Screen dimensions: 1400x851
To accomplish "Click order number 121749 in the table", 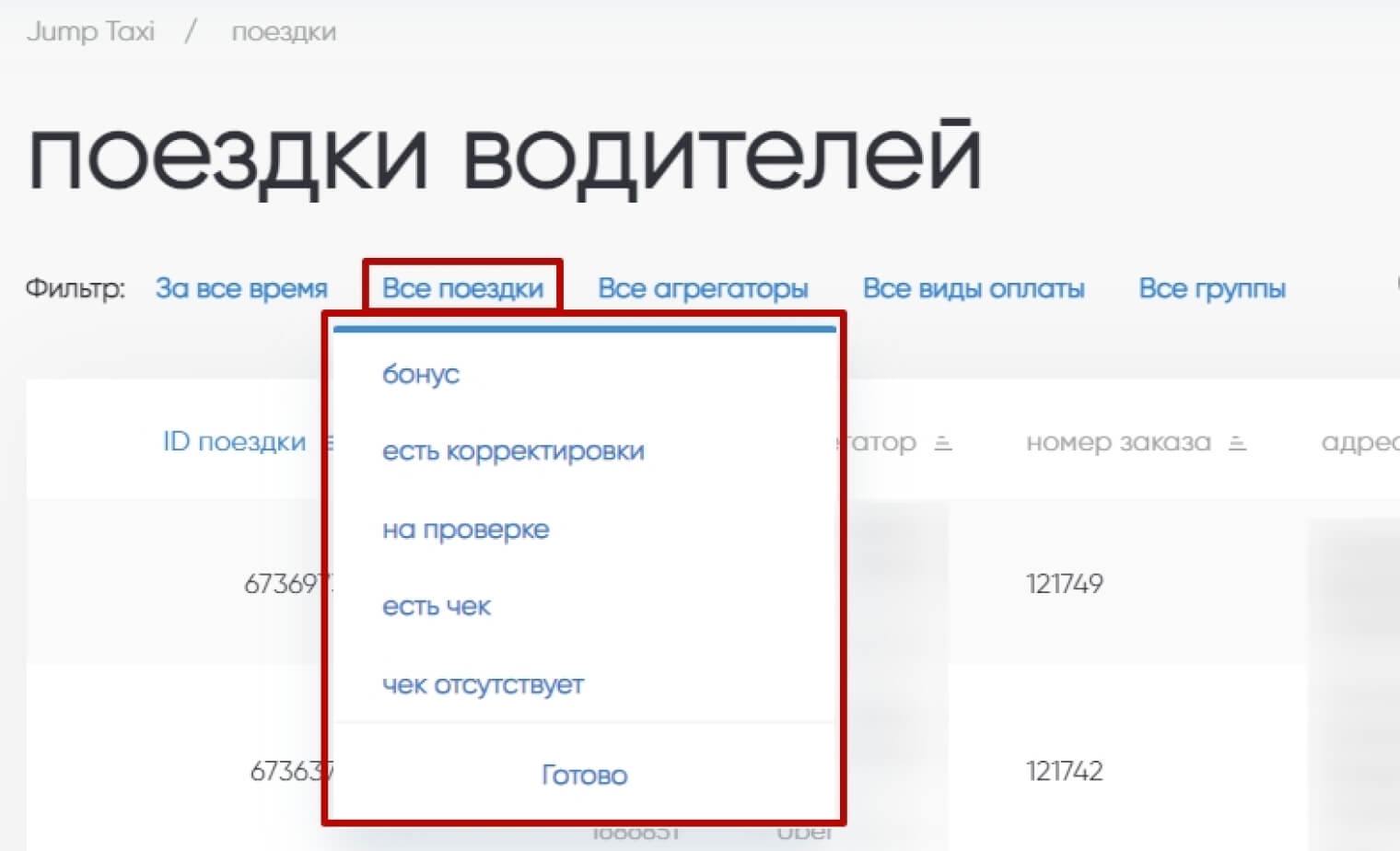I will (1064, 584).
